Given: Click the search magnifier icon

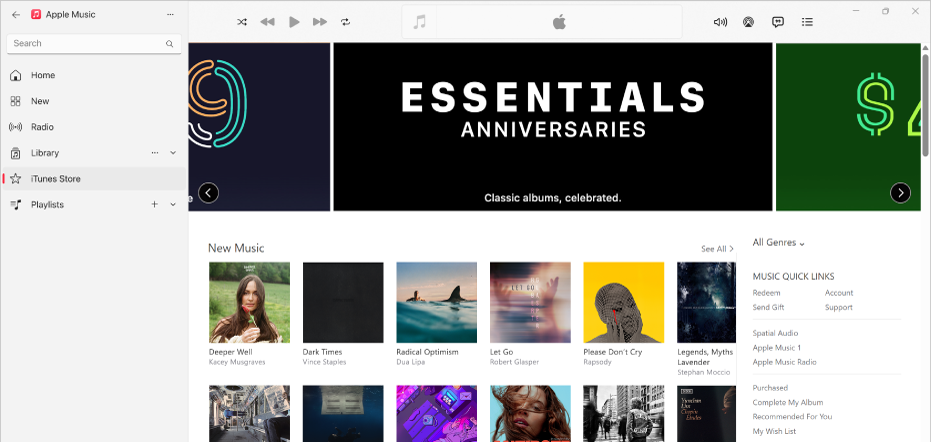Looking at the screenshot, I should (170, 43).
